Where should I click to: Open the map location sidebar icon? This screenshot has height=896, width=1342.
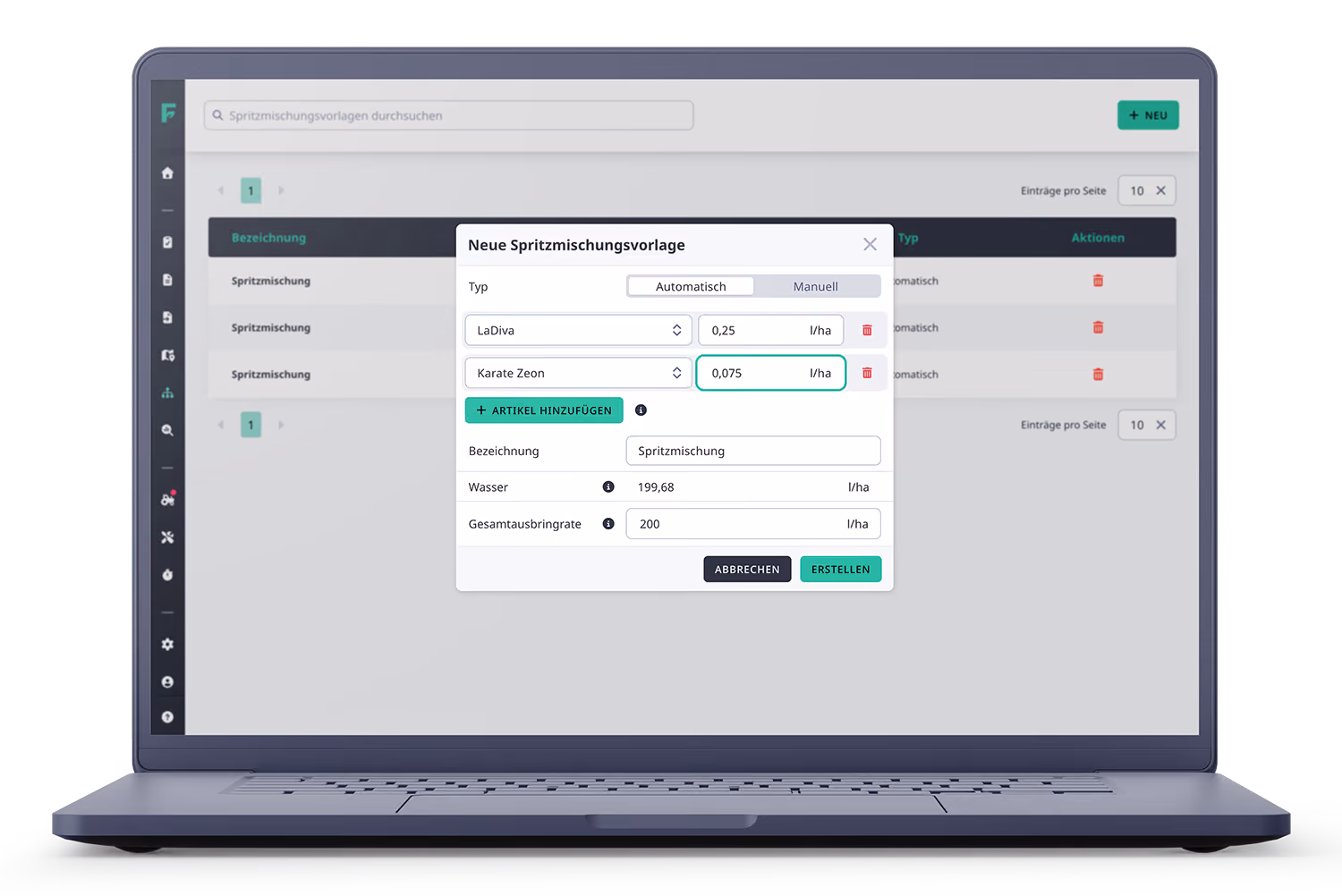167,355
